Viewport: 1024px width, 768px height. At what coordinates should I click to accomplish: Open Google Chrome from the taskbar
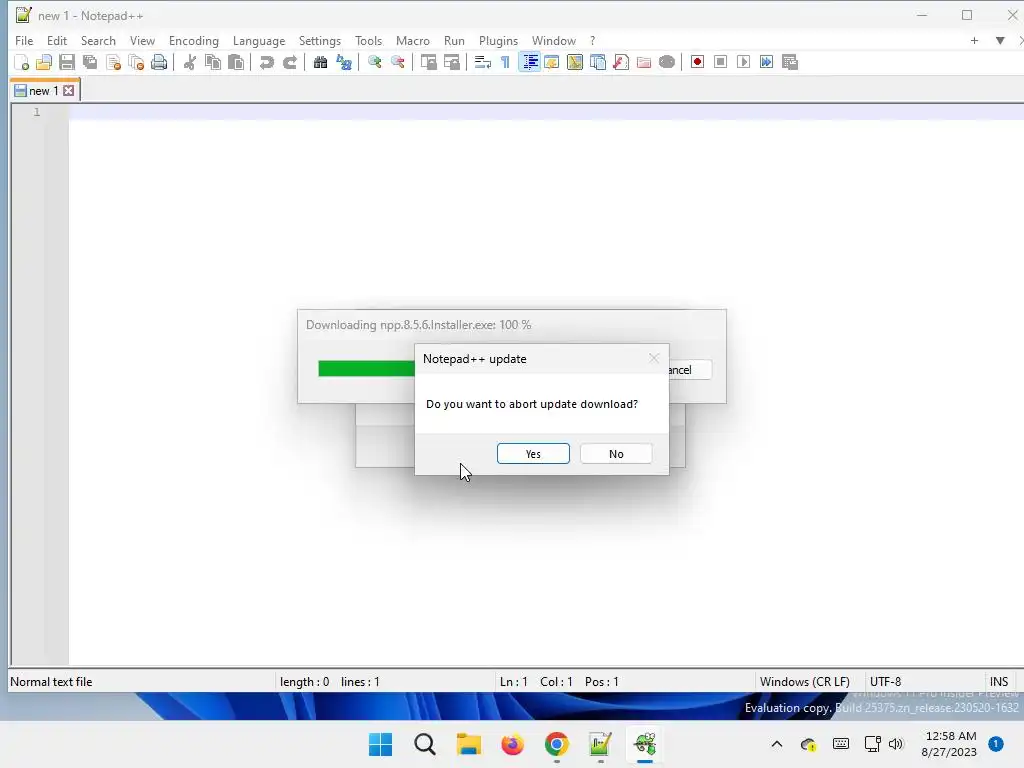click(x=556, y=744)
